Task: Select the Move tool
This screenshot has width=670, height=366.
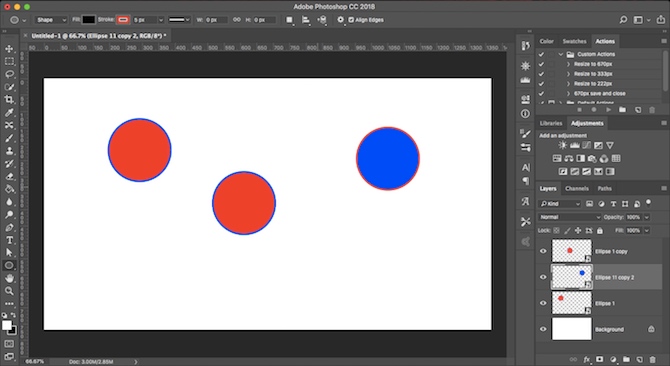Action: tap(9, 49)
